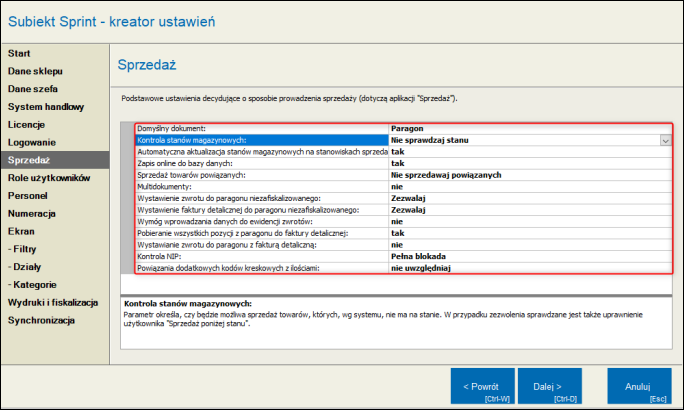Click the Paragon value cell
Screen dimensions: 684x410
pyautogui.click(x=530, y=129)
